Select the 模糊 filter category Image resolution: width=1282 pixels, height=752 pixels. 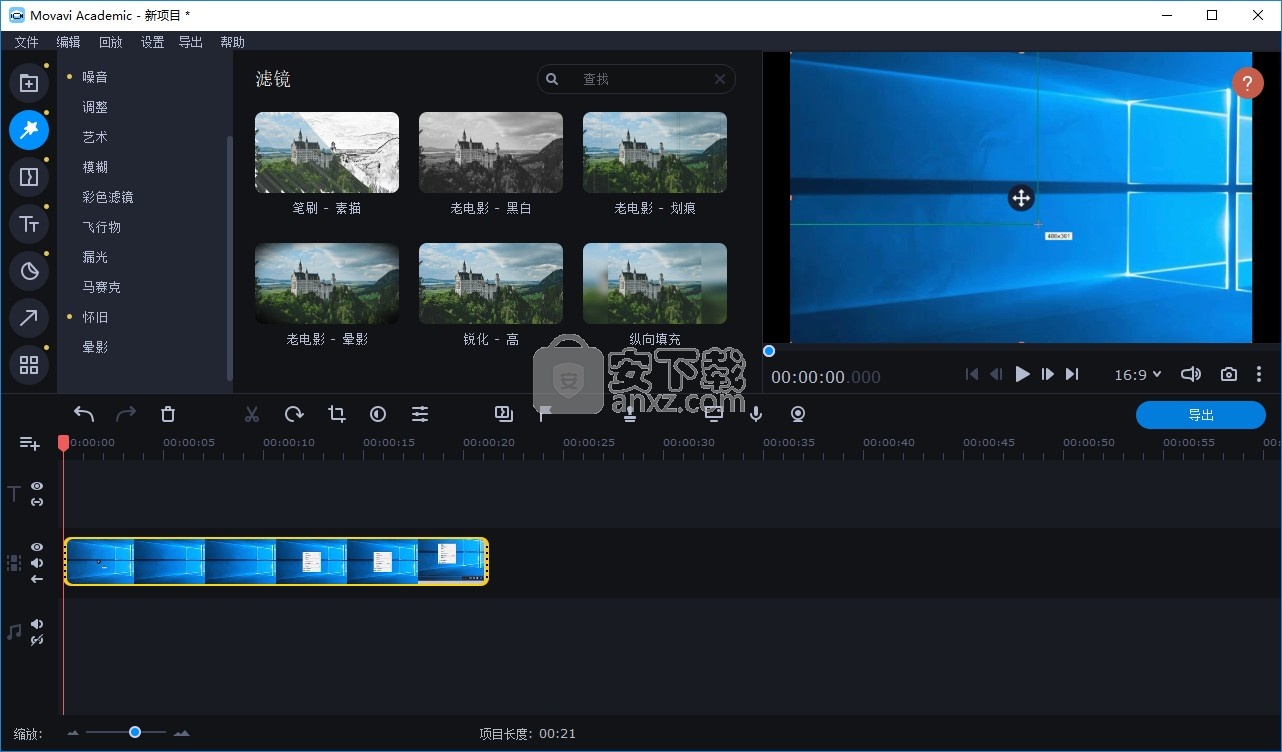pyautogui.click(x=95, y=167)
